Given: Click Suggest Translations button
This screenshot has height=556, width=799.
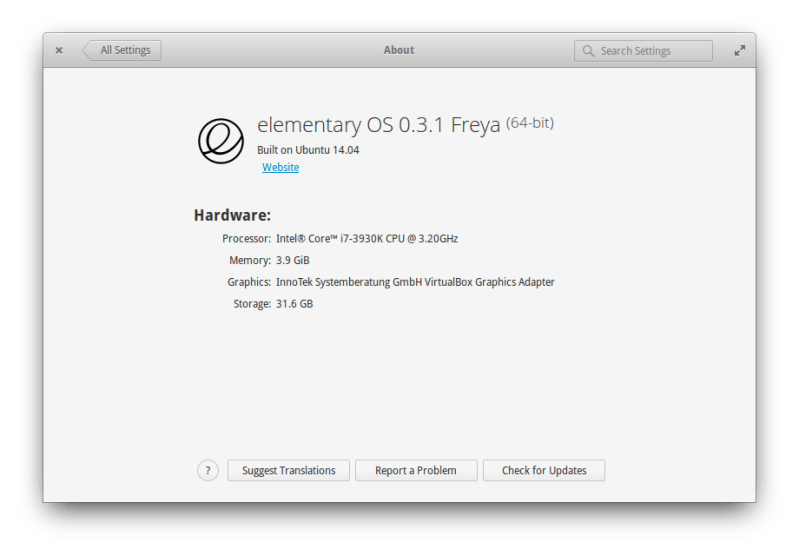Looking at the screenshot, I should pyautogui.click(x=288, y=470).
